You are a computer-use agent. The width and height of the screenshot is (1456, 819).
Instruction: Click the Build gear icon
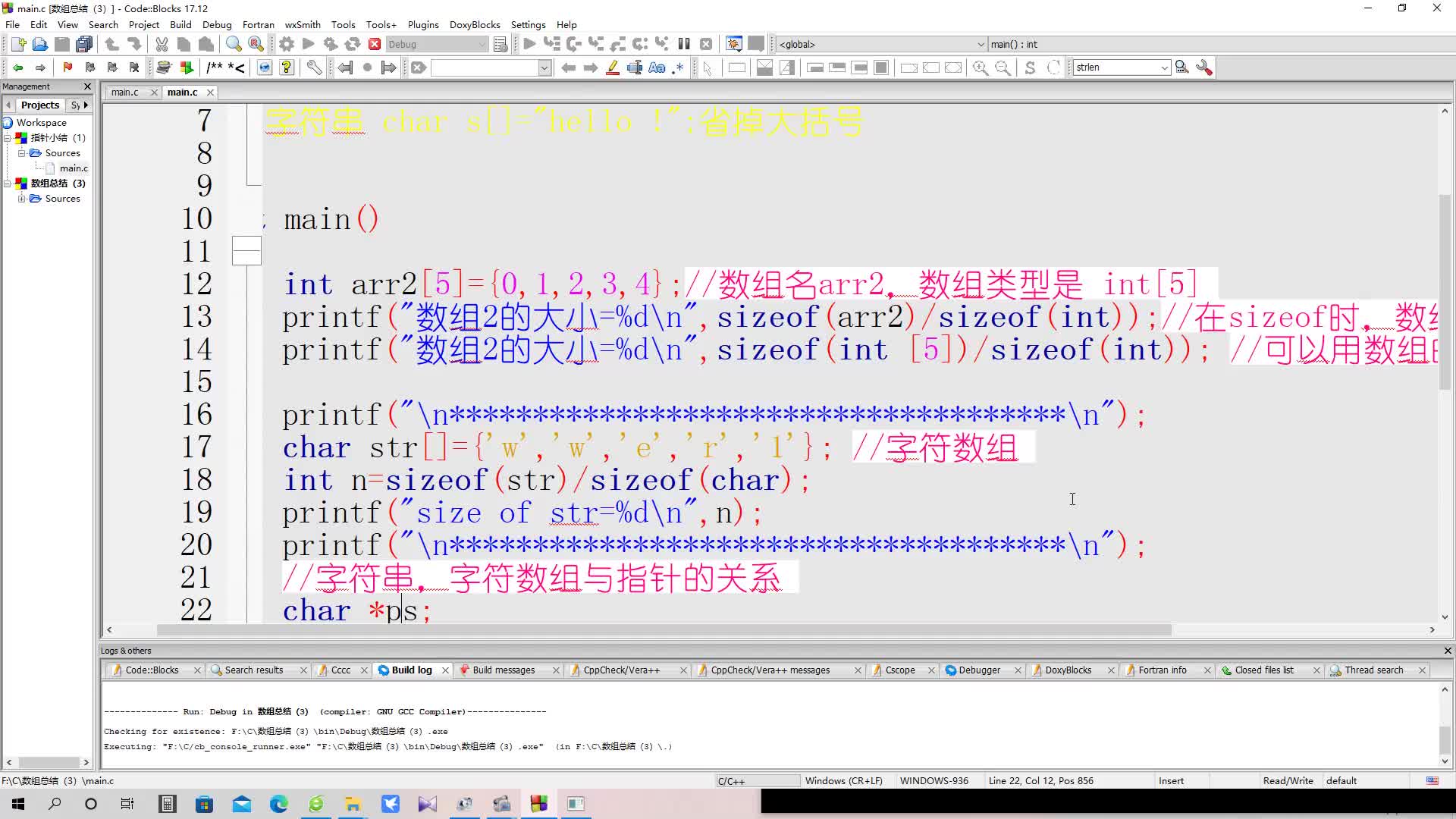click(x=286, y=44)
